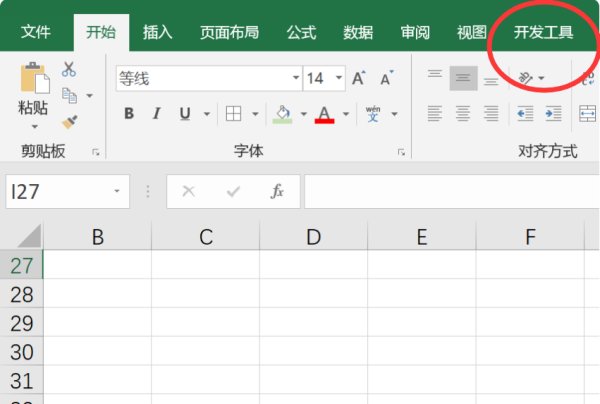This screenshot has width=600, height=404.
Task: Set top vertical alignment
Action: pos(435,73)
